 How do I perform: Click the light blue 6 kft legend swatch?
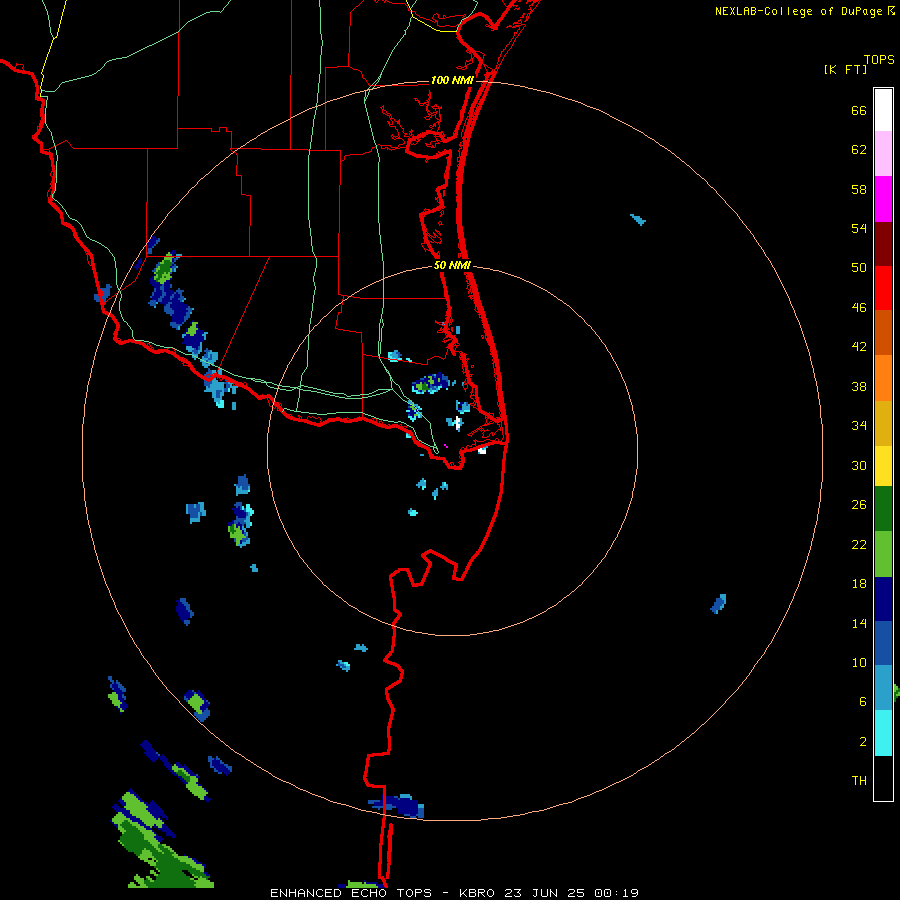(883, 688)
